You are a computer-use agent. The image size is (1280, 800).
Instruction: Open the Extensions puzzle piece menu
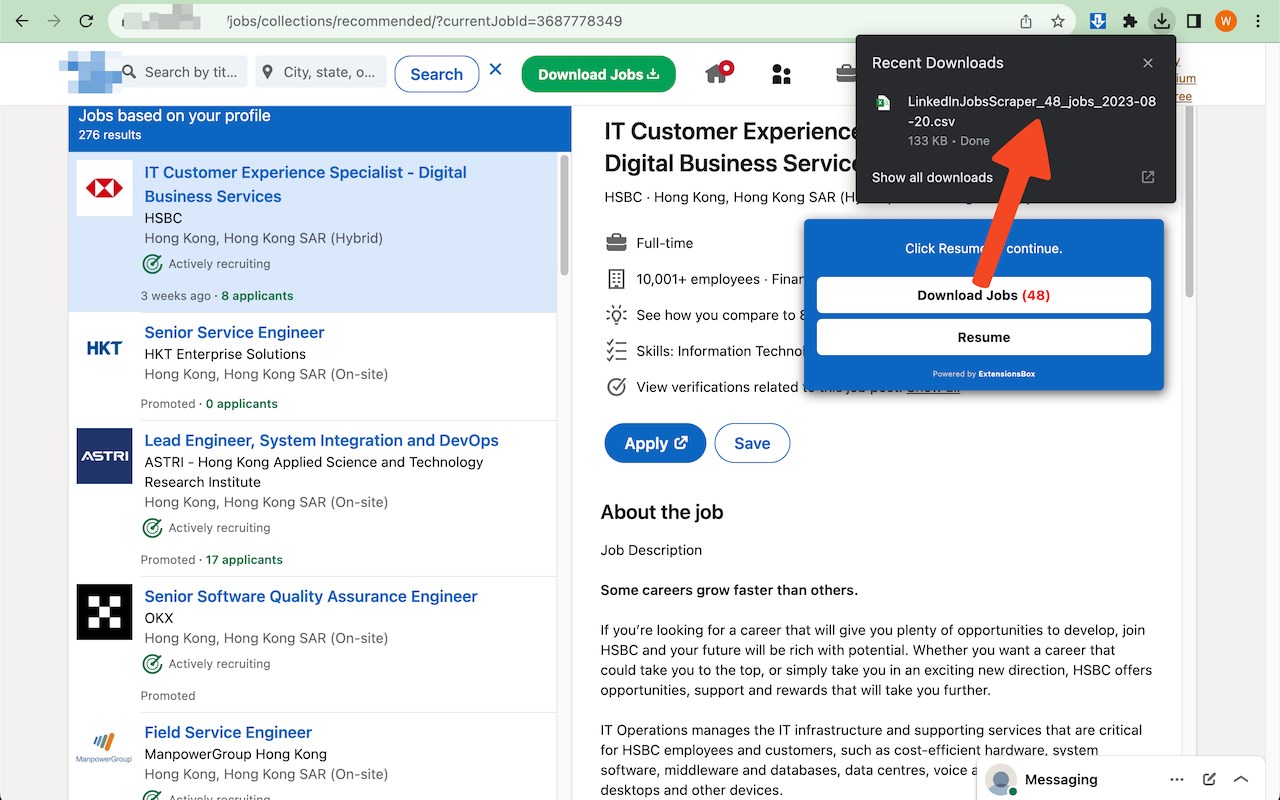(1130, 21)
